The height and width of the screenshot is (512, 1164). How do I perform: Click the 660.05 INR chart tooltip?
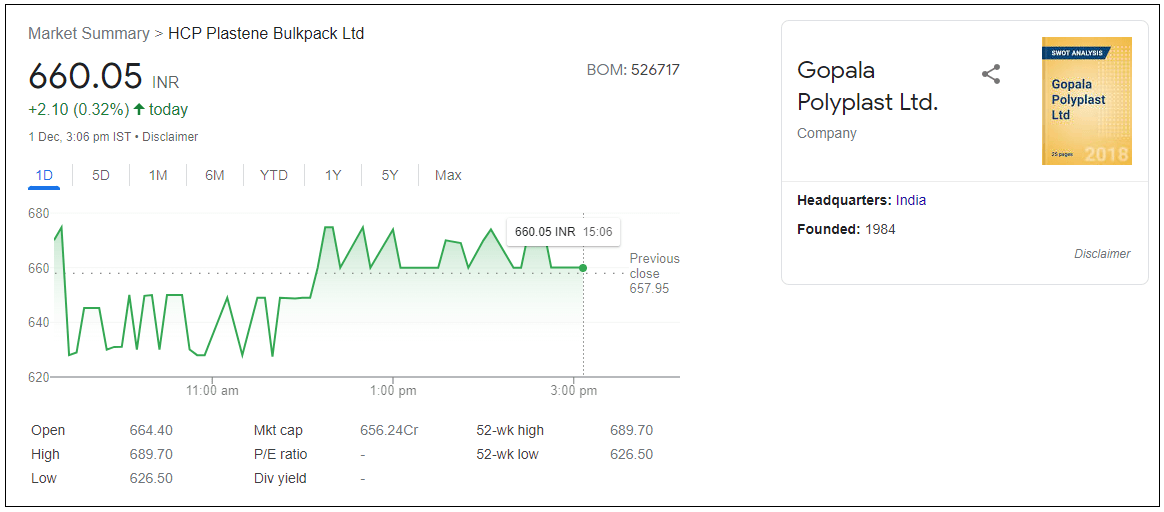pos(563,232)
